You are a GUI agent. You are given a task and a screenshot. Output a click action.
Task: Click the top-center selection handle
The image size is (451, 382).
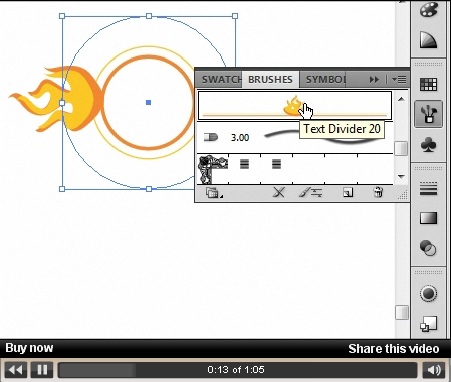coord(149,16)
